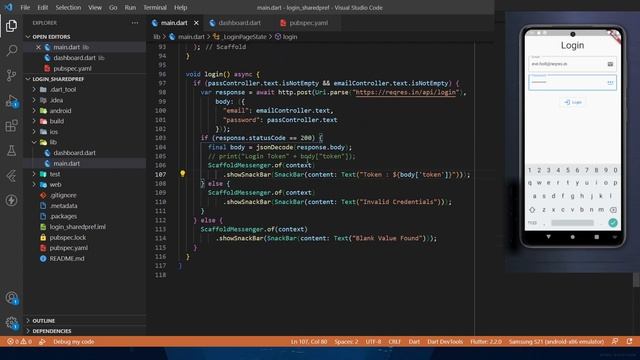
Task: Click the Samsung S21 device selector
Action: (x=556, y=342)
